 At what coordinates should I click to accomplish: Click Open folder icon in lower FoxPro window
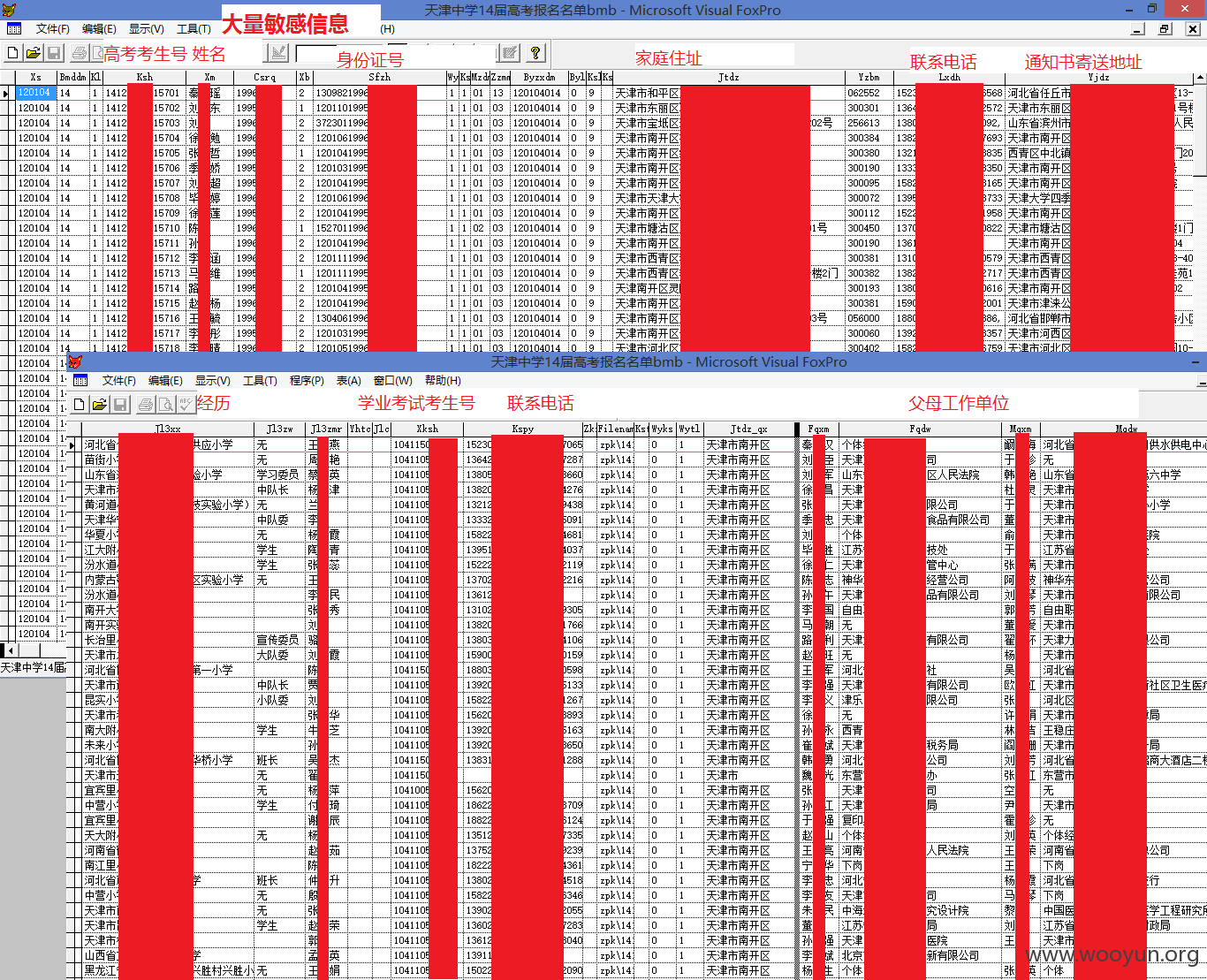tap(100, 405)
